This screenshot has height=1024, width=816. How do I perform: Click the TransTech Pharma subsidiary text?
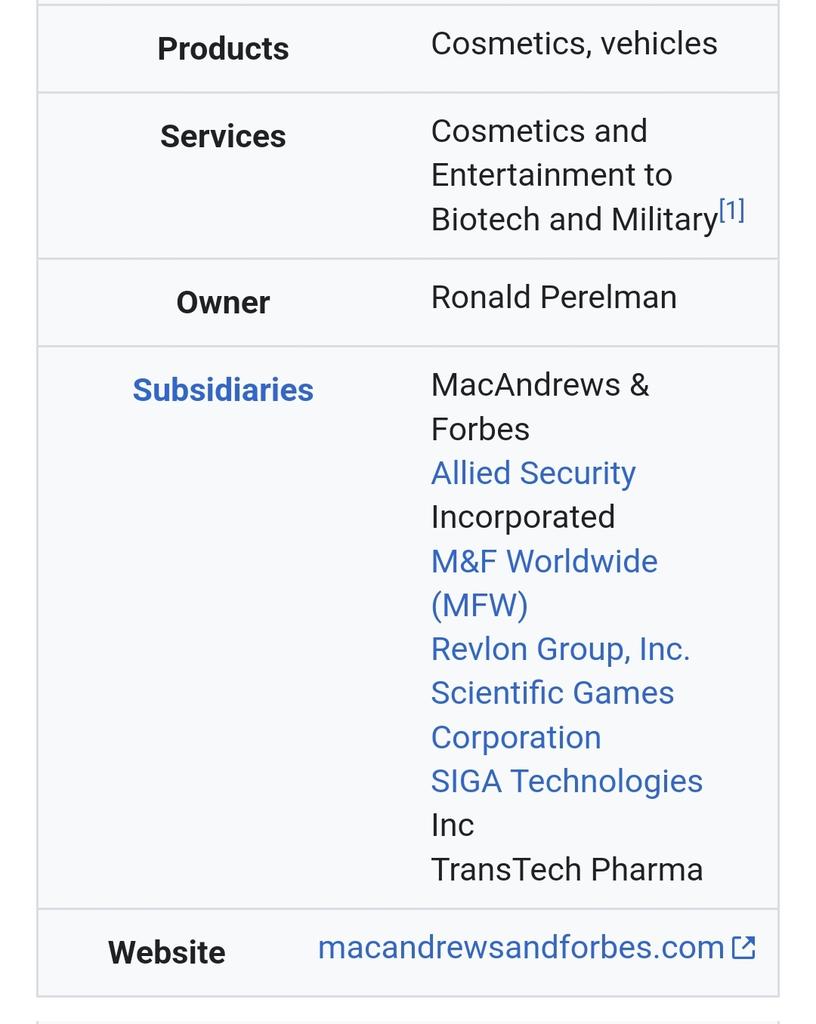point(566,869)
